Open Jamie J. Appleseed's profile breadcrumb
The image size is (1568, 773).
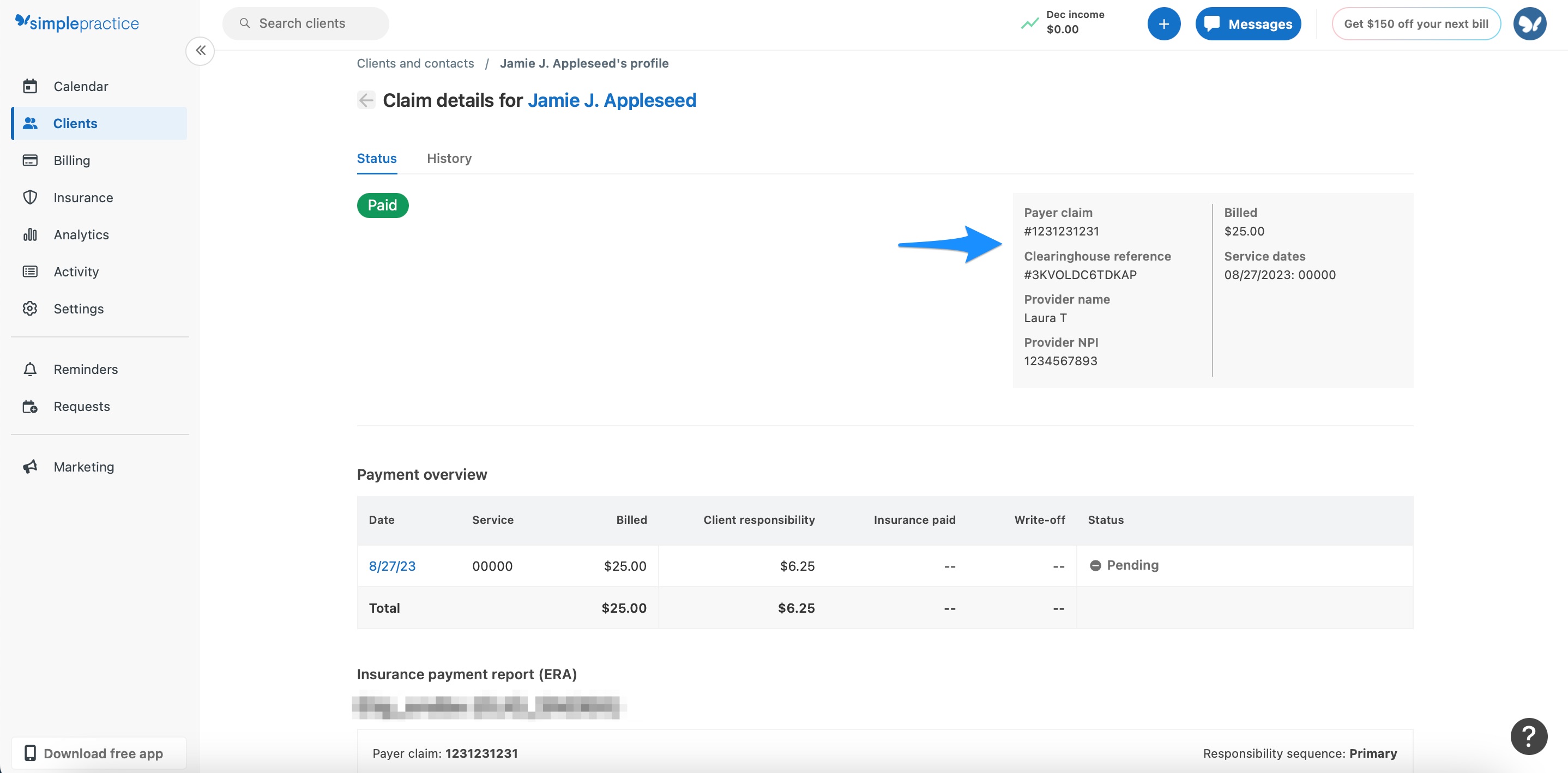(584, 63)
